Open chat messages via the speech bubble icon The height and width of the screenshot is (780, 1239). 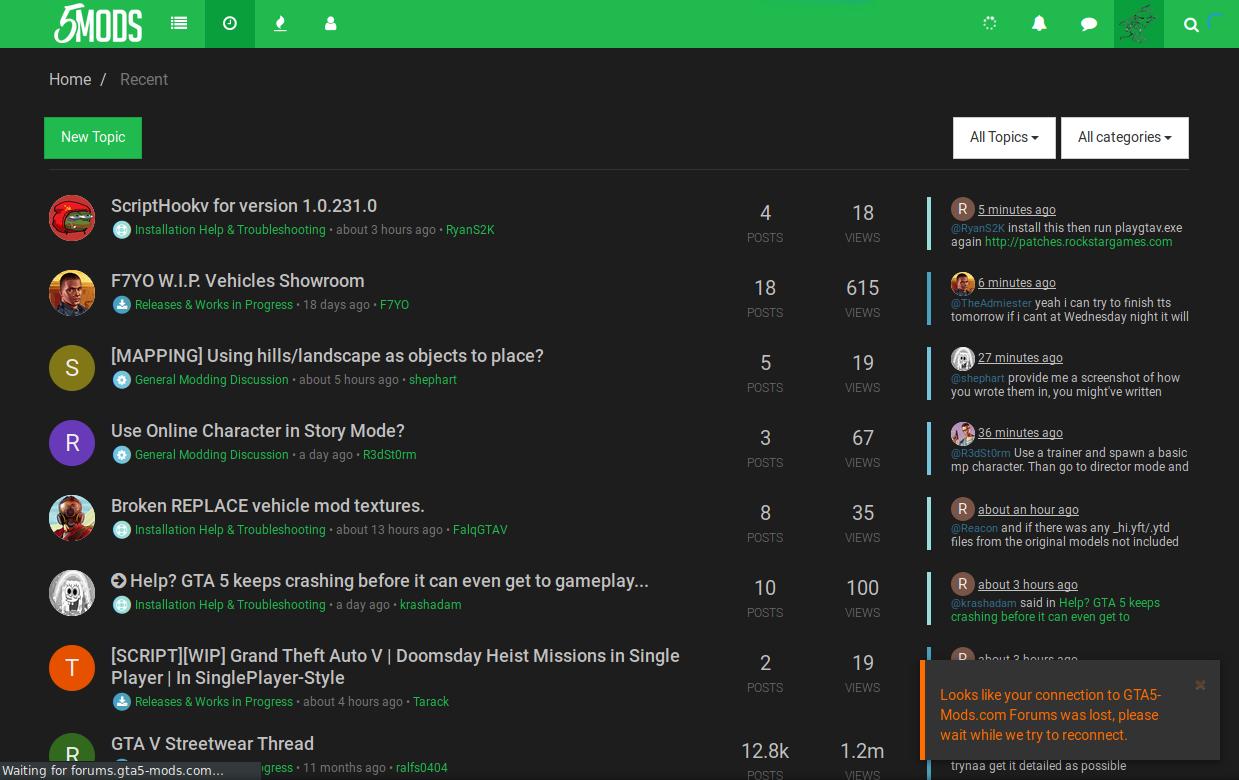pos(1088,23)
